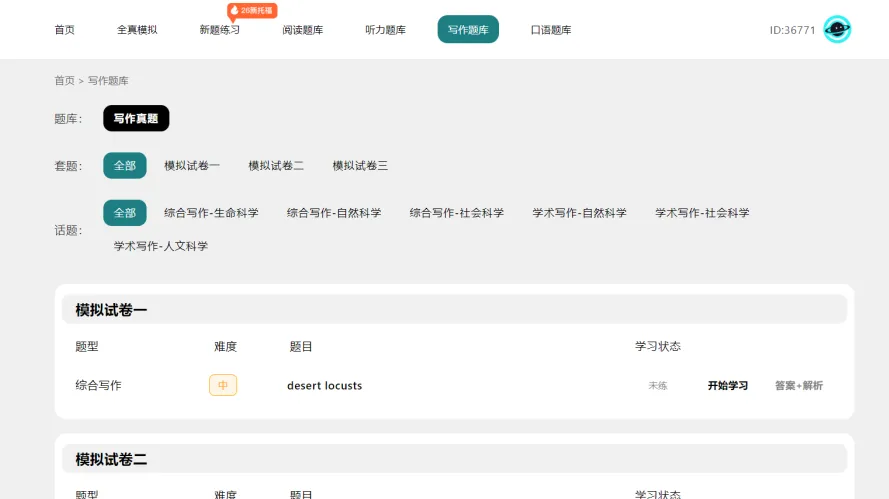The width and height of the screenshot is (889, 499).
Task: Click 题目 column header in 模拟试卷一
Action: pyautogui.click(x=301, y=346)
